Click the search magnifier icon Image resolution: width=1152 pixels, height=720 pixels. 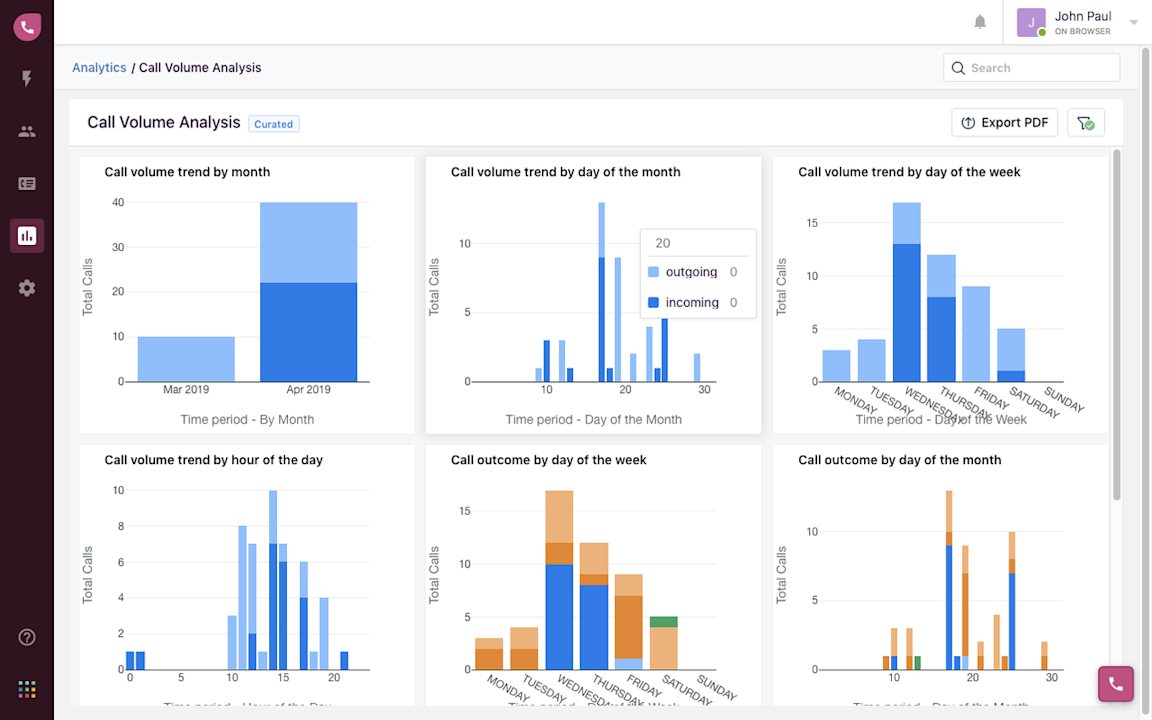point(958,68)
